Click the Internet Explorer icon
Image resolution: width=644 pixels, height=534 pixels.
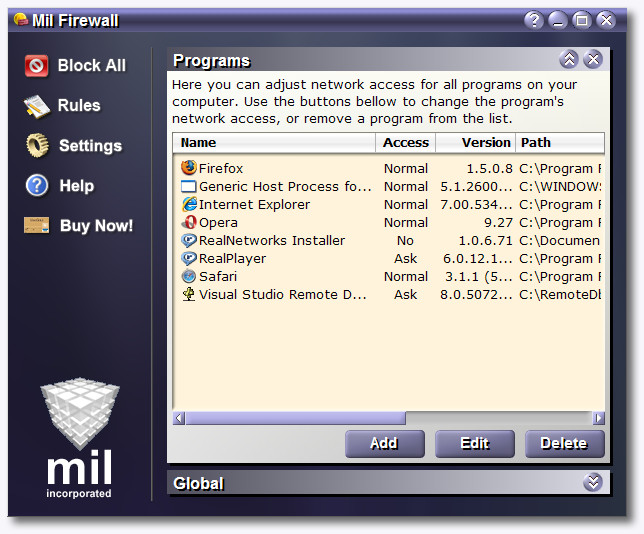[x=189, y=204]
